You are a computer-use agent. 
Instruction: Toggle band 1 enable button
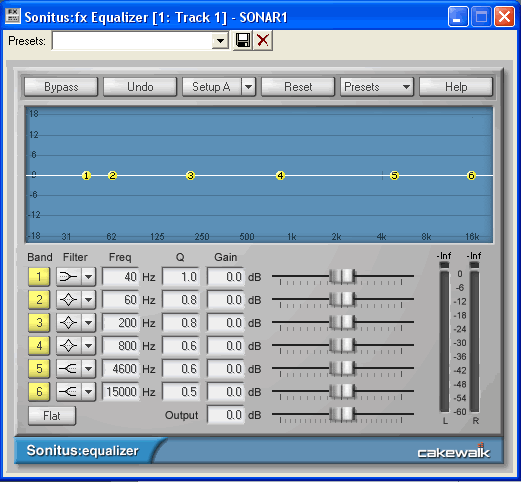tap(39, 277)
